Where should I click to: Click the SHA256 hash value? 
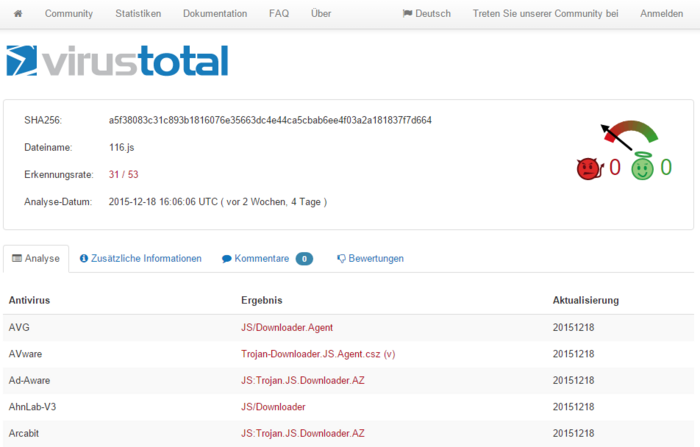pyautogui.click(x=270, y=120)
